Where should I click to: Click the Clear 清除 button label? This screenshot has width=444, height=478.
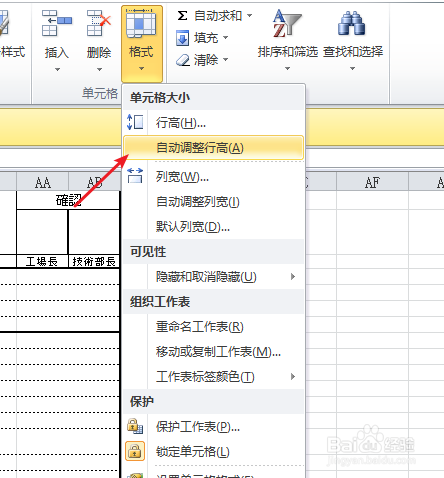[x=206, y=60]
